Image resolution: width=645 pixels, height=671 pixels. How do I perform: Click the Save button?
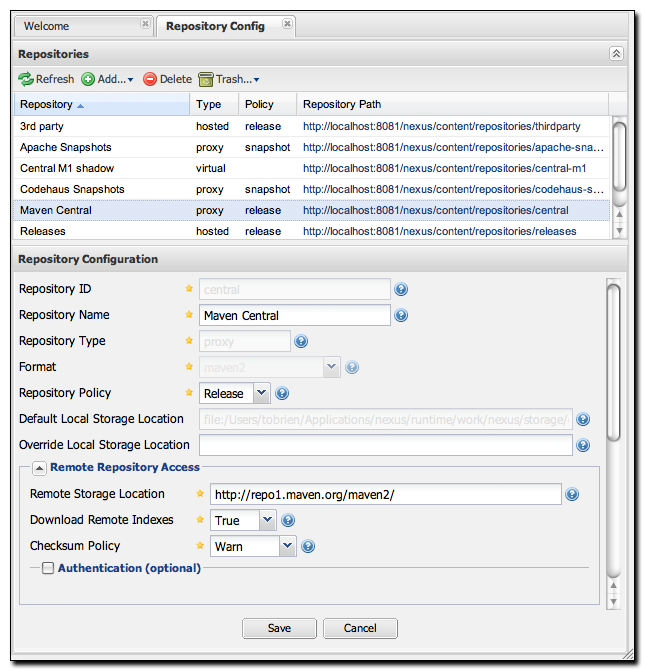pyautogui.click(x=279, y=628)
